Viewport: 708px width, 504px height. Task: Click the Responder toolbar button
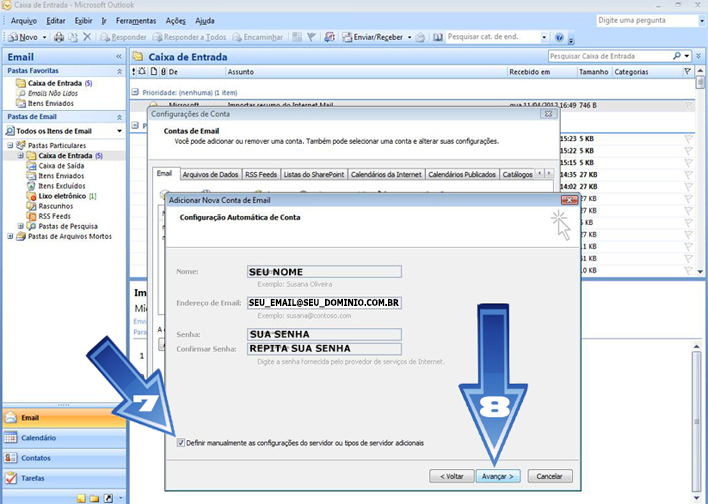(x=123, y=37)
